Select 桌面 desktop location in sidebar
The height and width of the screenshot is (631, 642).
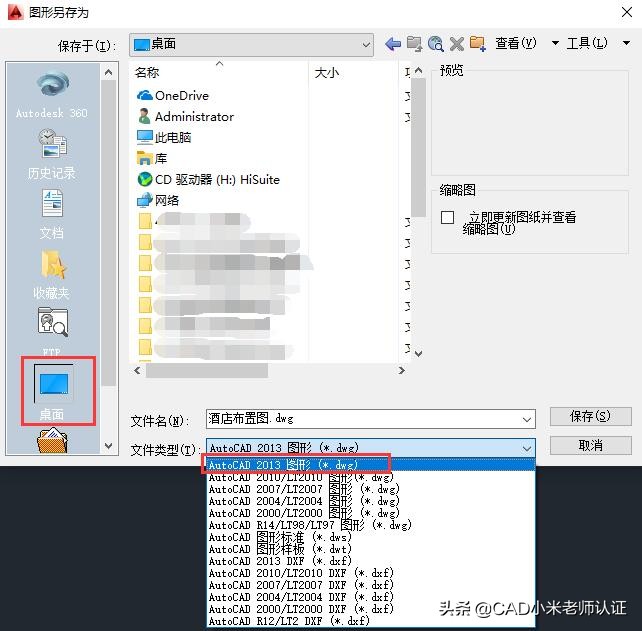[54, 392]
